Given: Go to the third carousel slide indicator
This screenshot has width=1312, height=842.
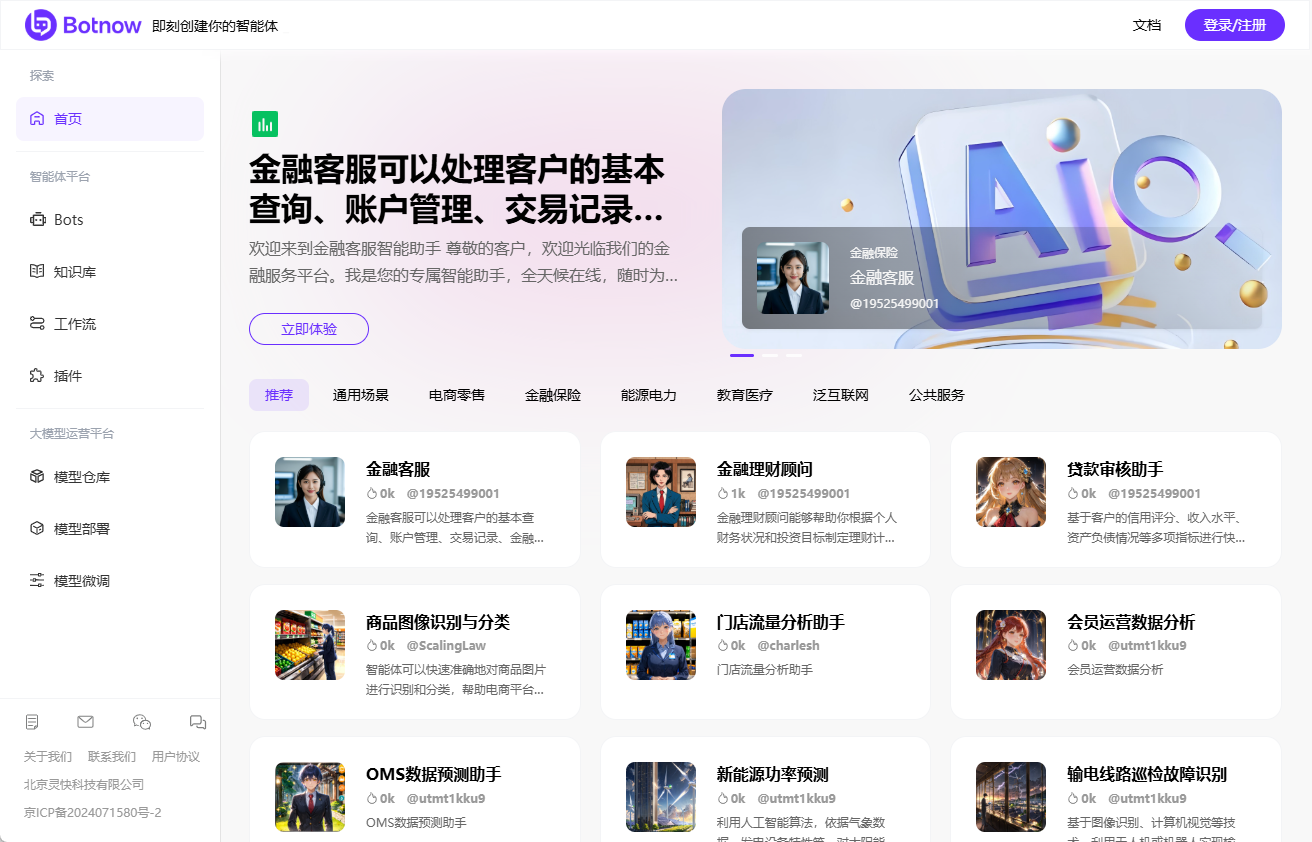Looking at the screenshot, I should coord(794,355).
